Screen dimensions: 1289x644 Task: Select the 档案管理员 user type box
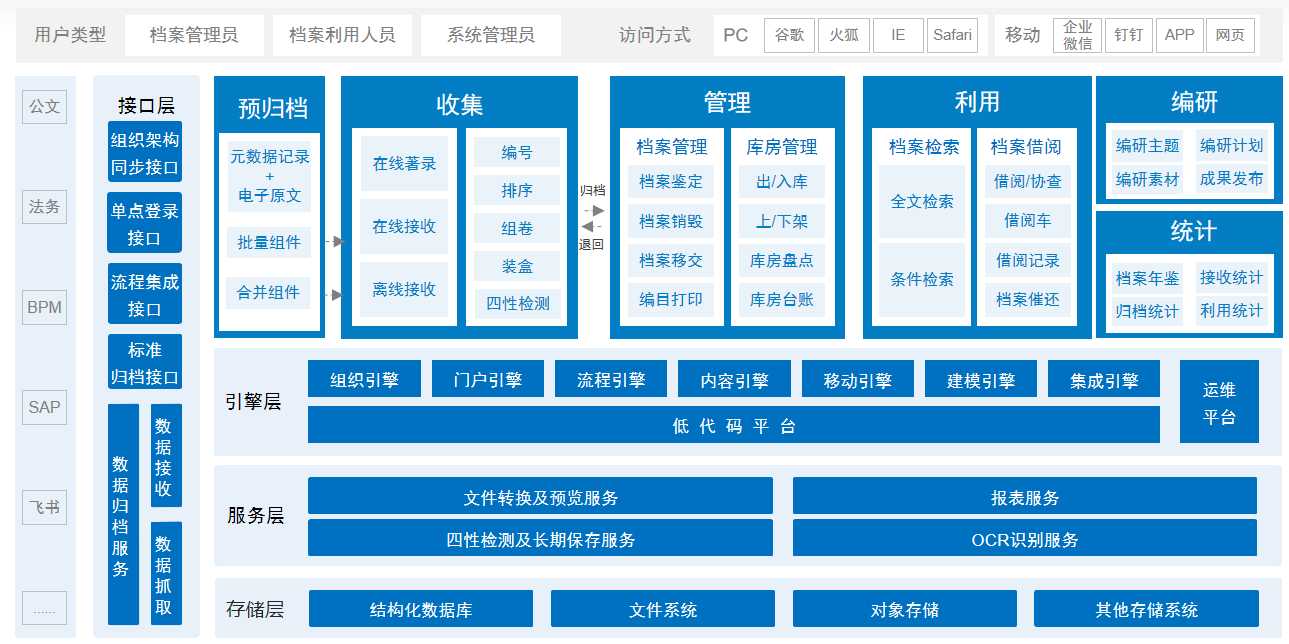click(194, 35)
